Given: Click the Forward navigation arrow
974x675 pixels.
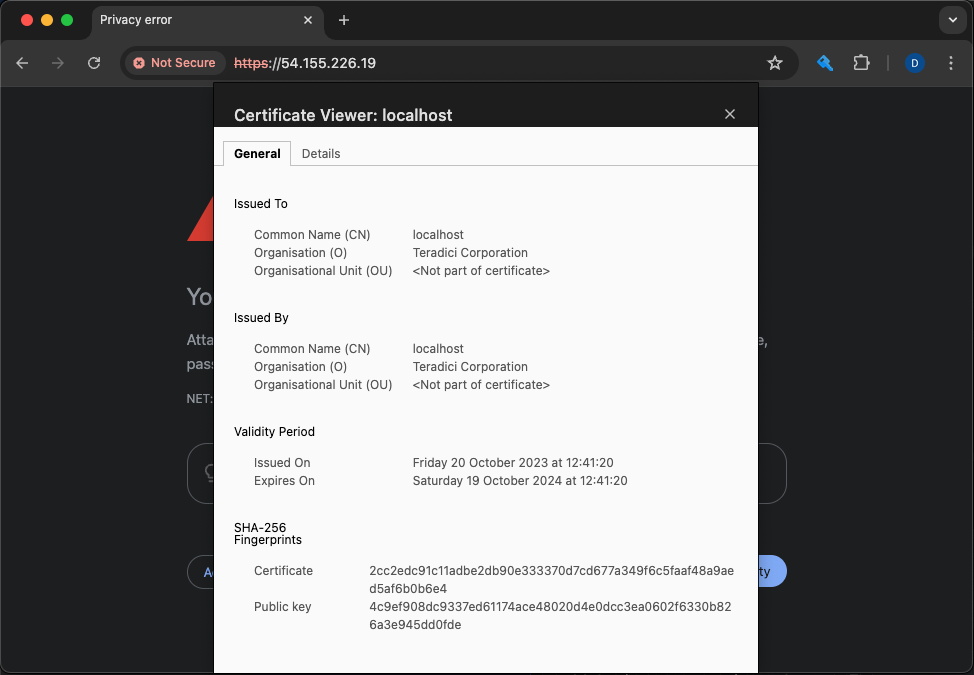Looking at the screenshot, I should (x=58, y=63).
